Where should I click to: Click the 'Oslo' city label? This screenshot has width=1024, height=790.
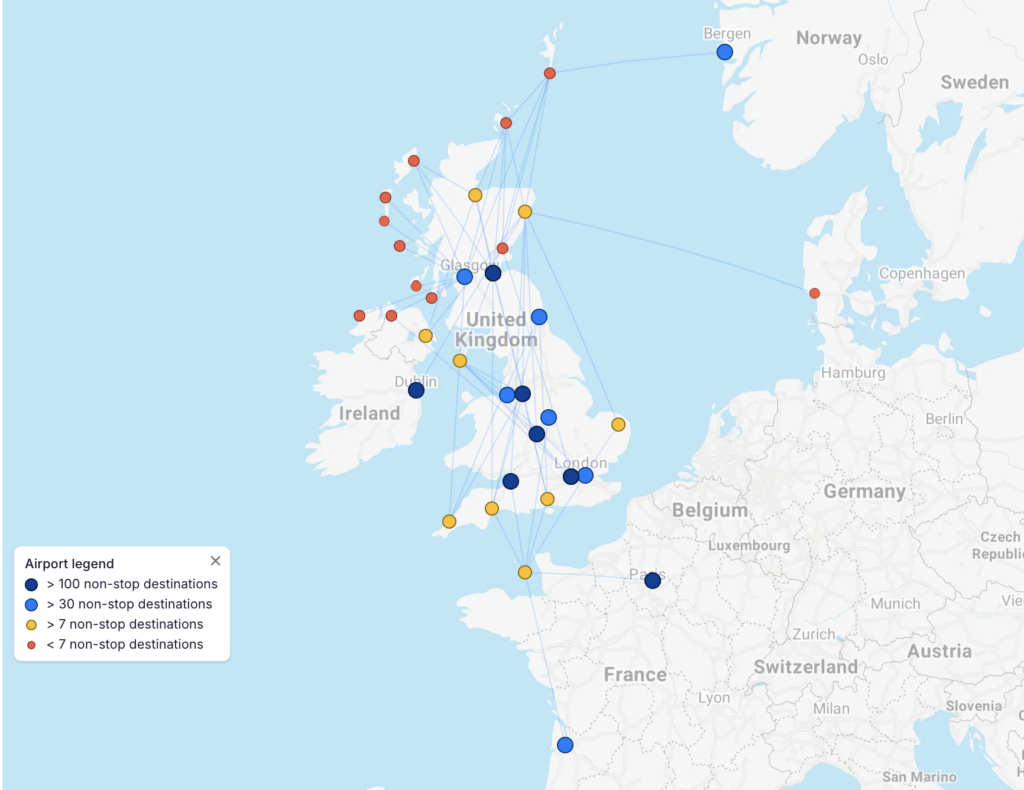click(872, 59)
